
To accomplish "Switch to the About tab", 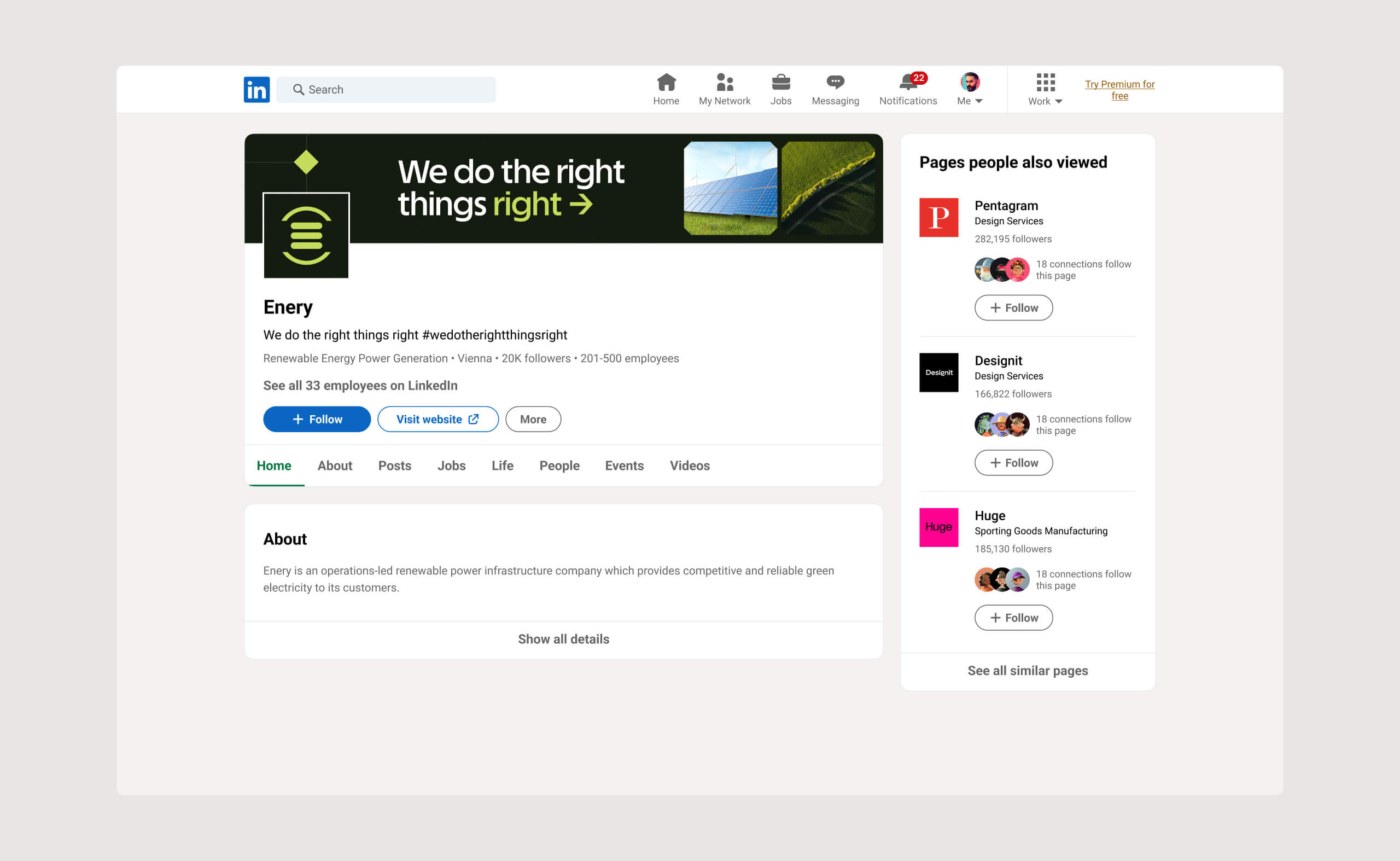I will pyautogui.click(x=335, y=466).
